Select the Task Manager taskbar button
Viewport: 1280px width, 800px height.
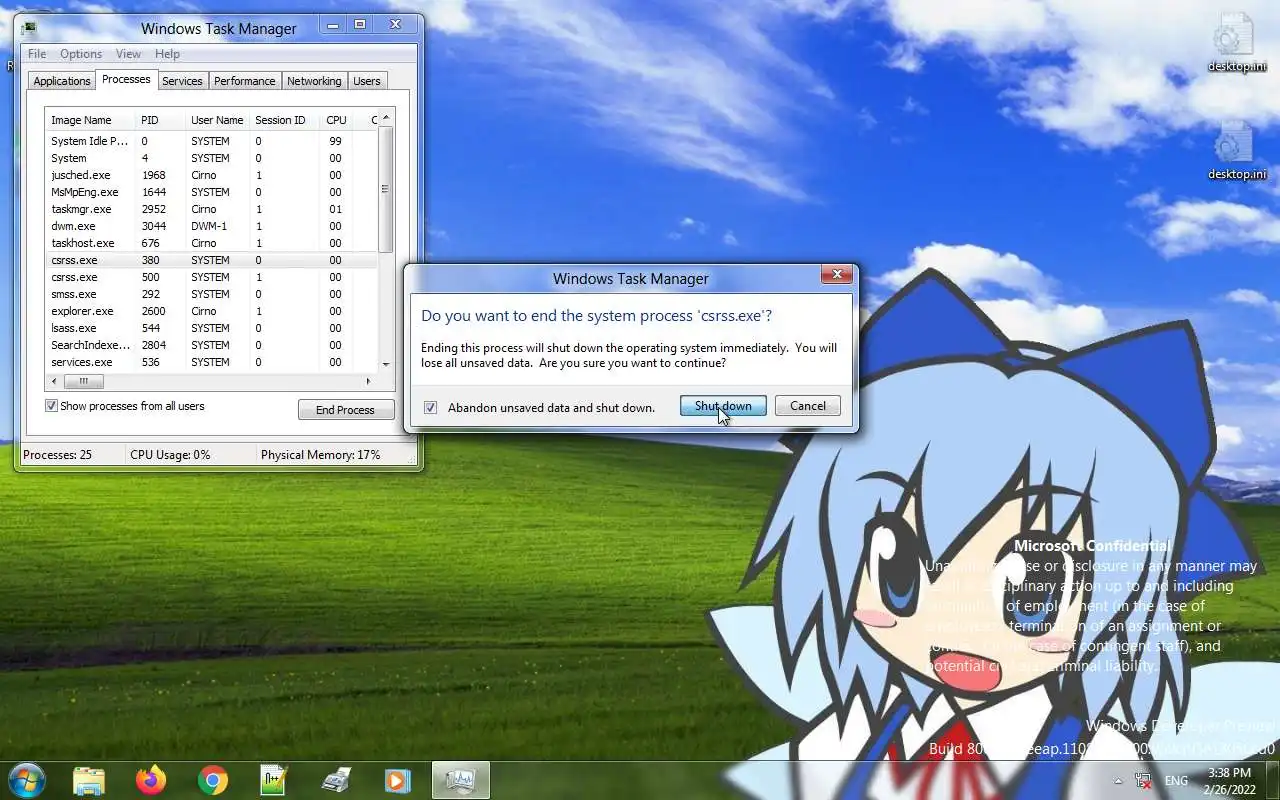(461, 780)
